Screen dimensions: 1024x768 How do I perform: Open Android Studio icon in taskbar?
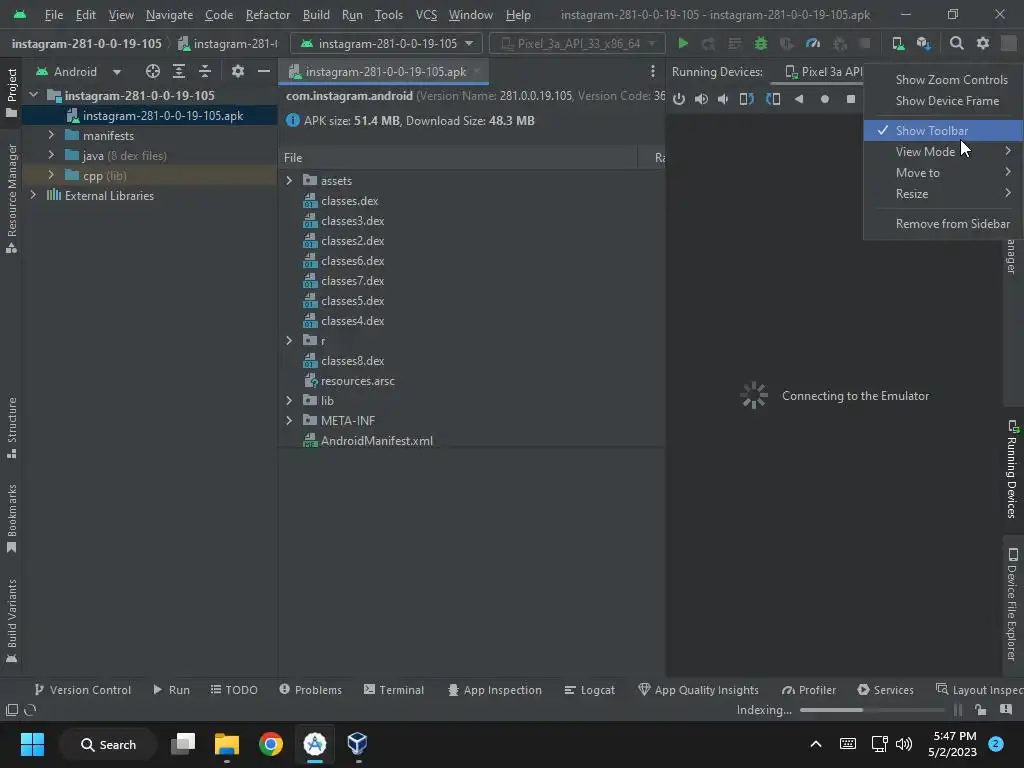pos(315,744)
